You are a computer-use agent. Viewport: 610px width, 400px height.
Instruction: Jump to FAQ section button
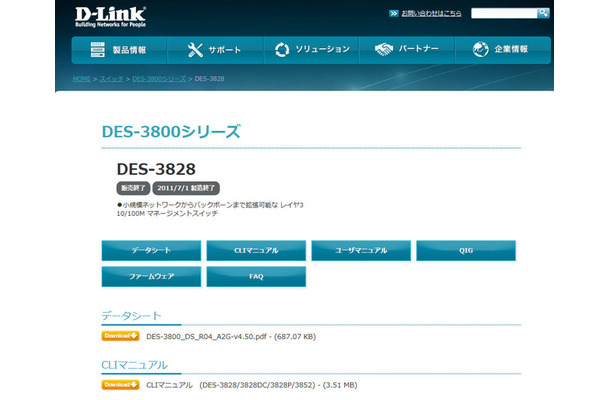click(x=256, y=277)
